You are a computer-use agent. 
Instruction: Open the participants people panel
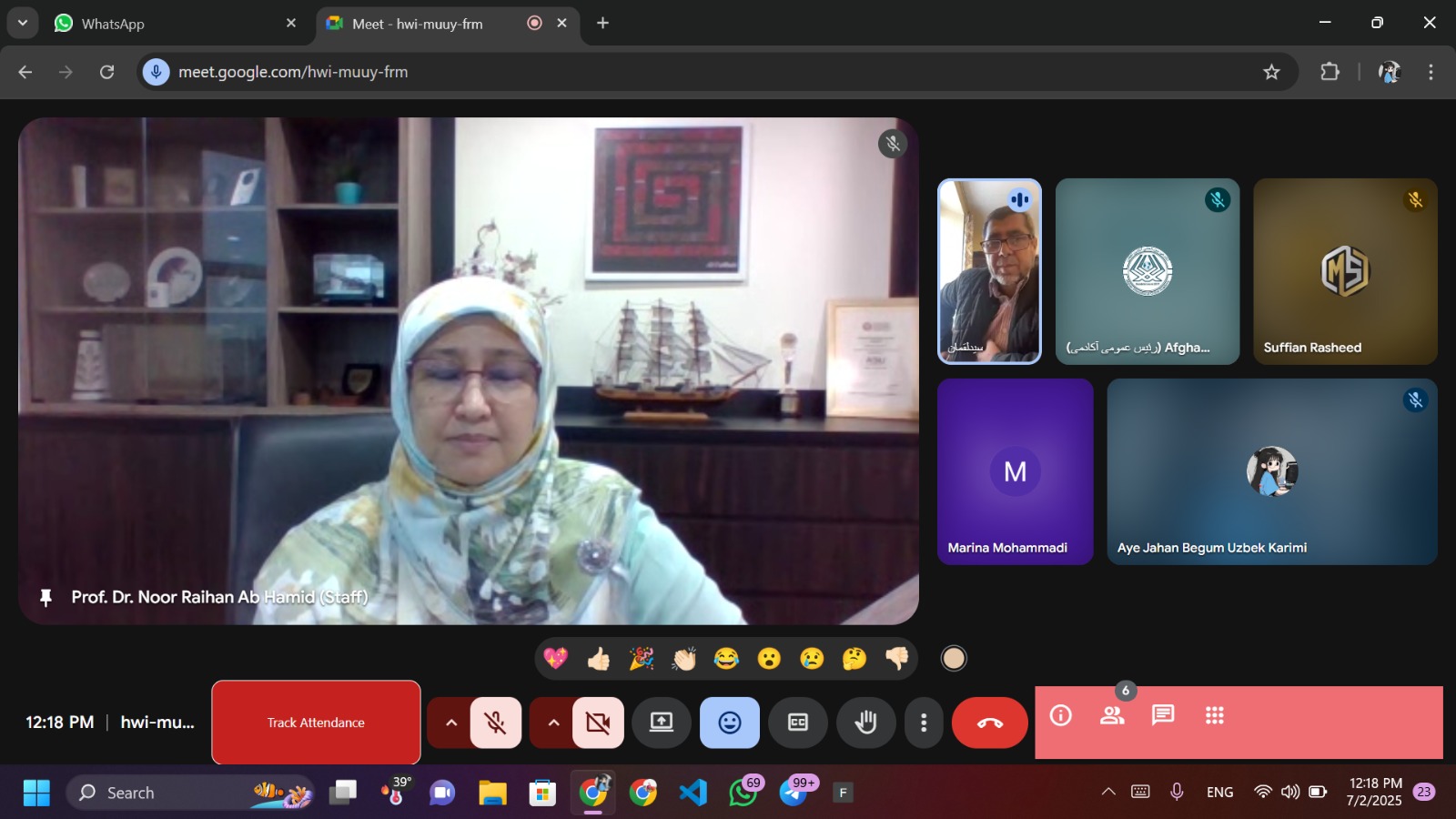pyautogui.click(x=1112, y=715)
